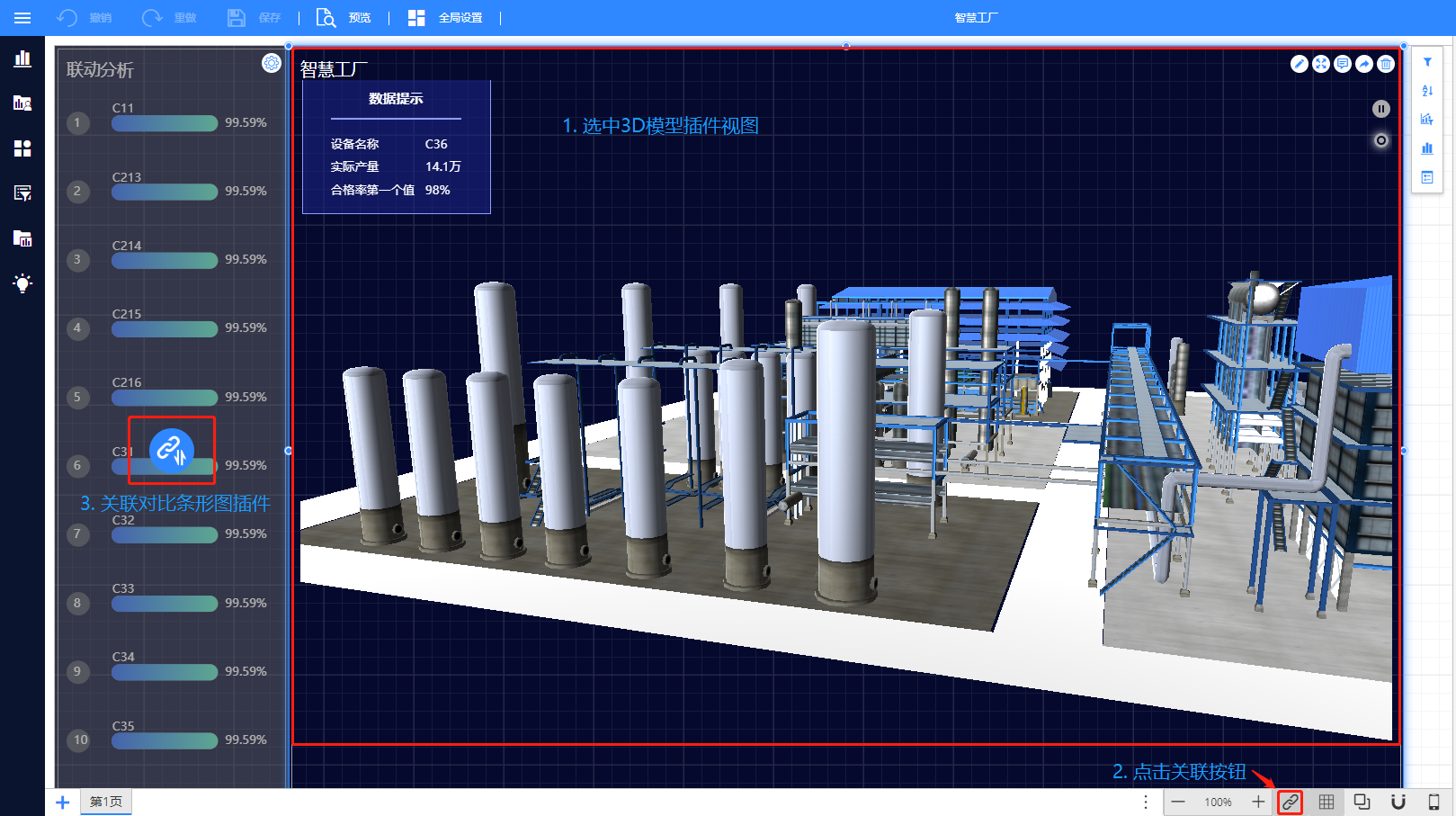This screenshot has height=816, width=1456.
Task: Click the share arrow icon on 3D widget
Action: [x=1364, y=64]
